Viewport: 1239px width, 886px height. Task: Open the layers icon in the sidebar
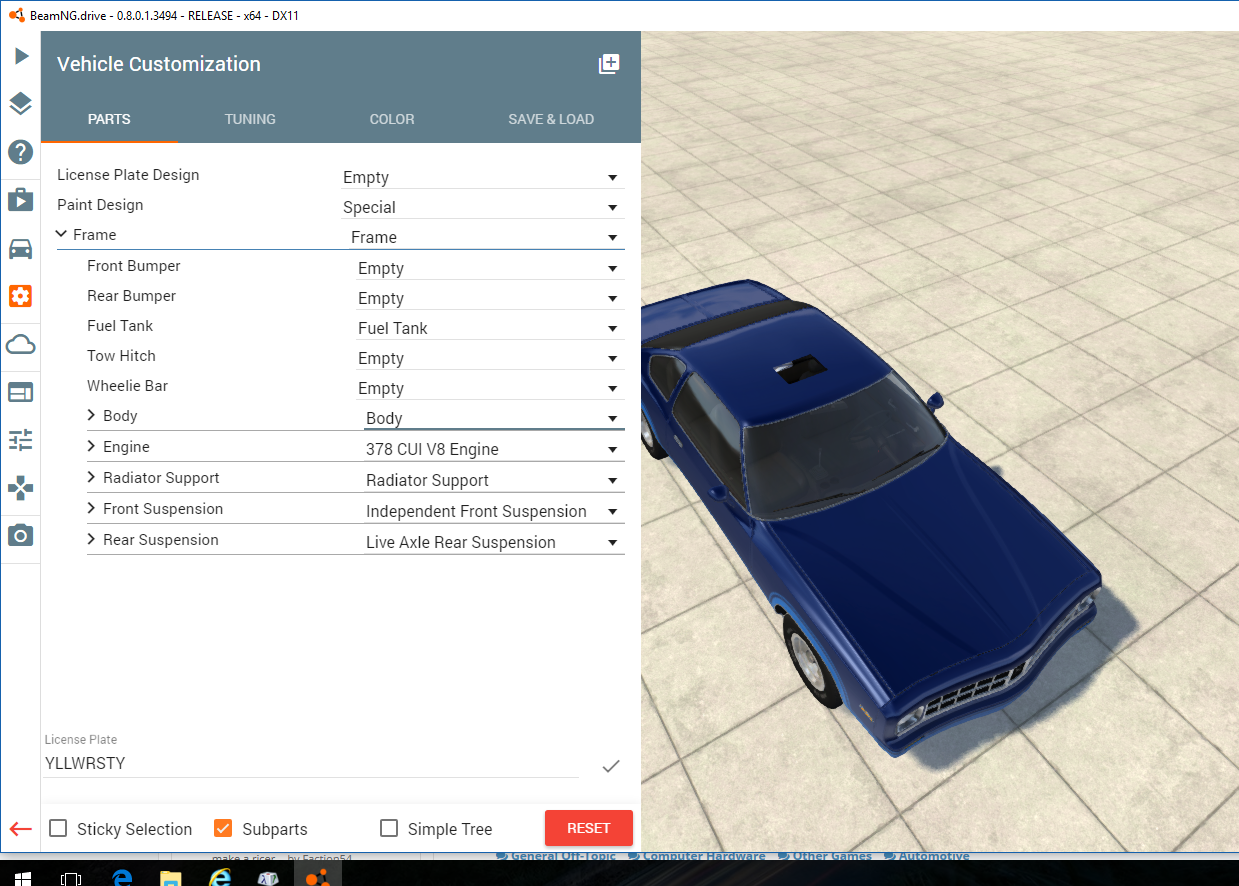tap(21, 104)
